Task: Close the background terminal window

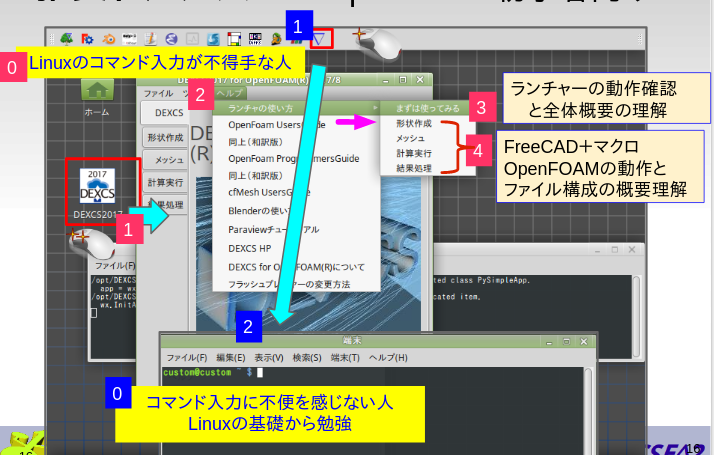Action: pos(632,250)
